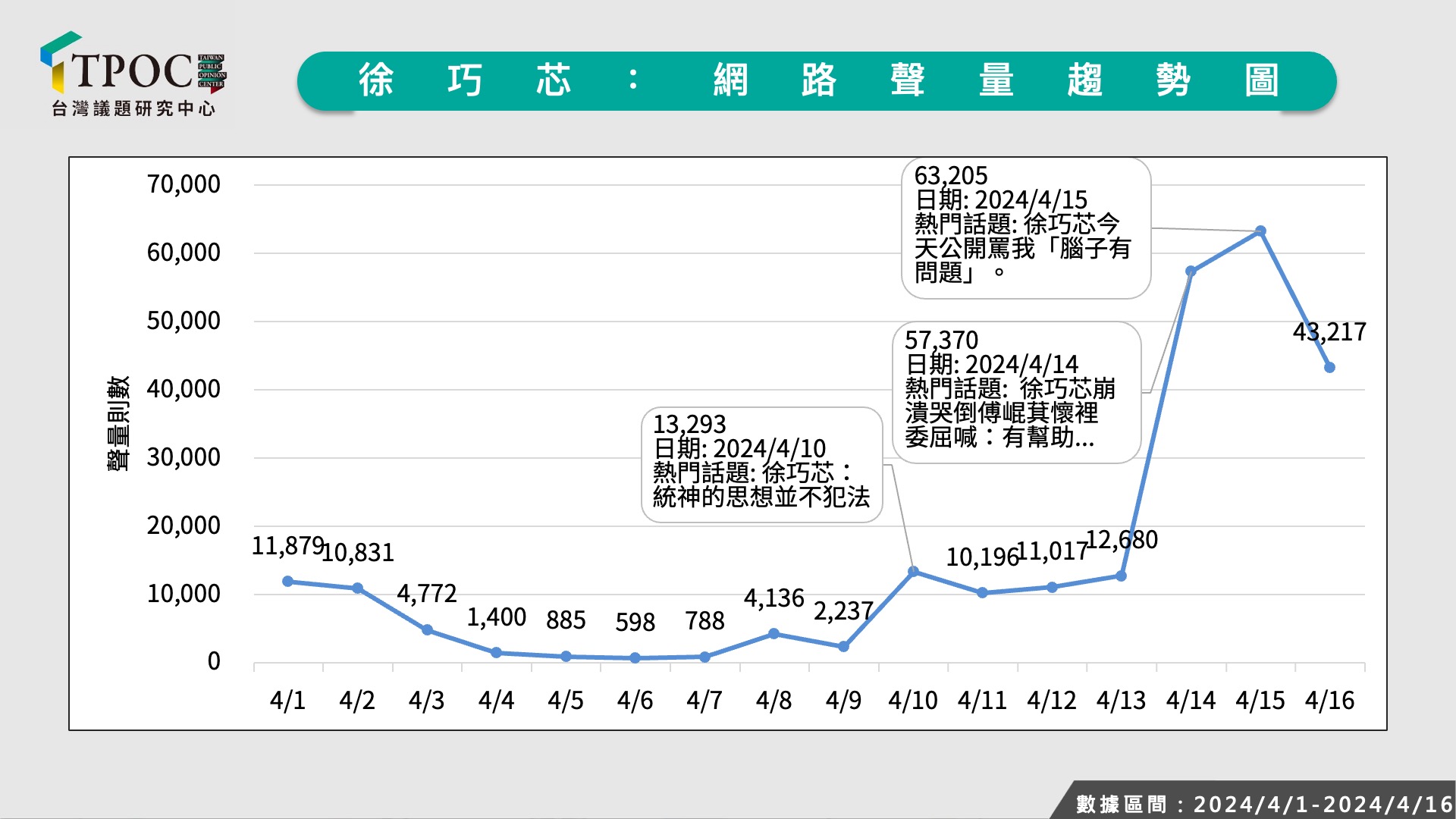
Task: Click the data range footer text
Action: tap(1263, 804)
